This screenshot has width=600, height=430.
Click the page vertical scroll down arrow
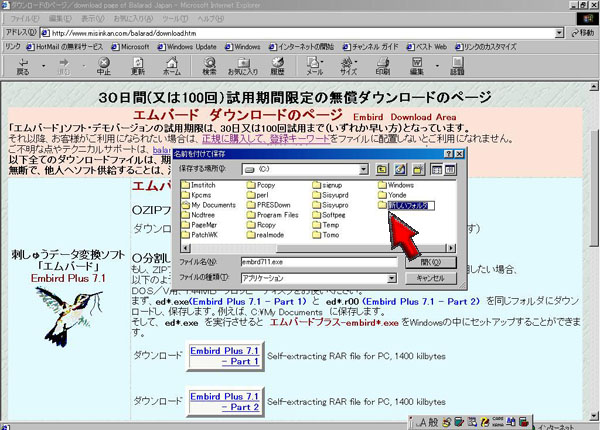(594, 415)
